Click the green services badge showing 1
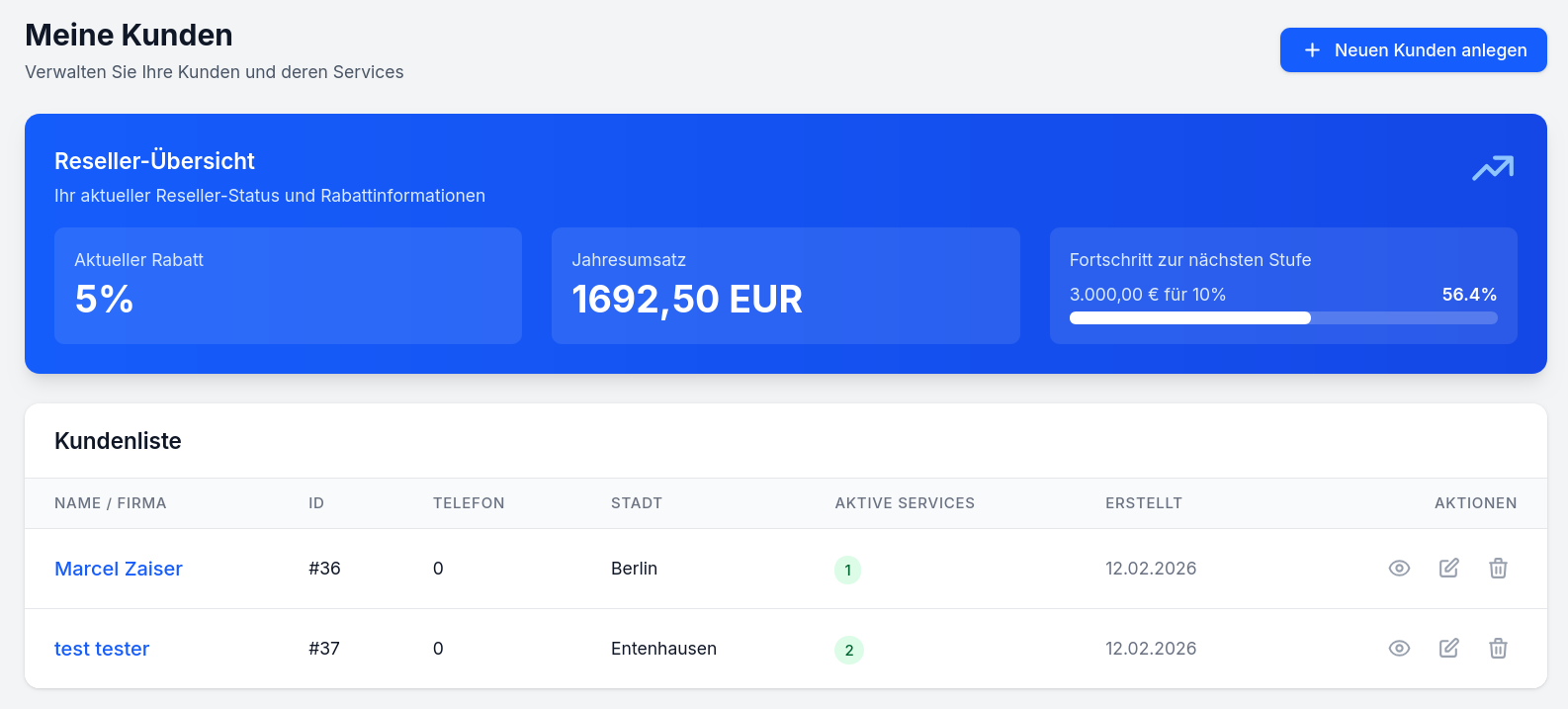 pyautogui.click(x=848, y=569)
